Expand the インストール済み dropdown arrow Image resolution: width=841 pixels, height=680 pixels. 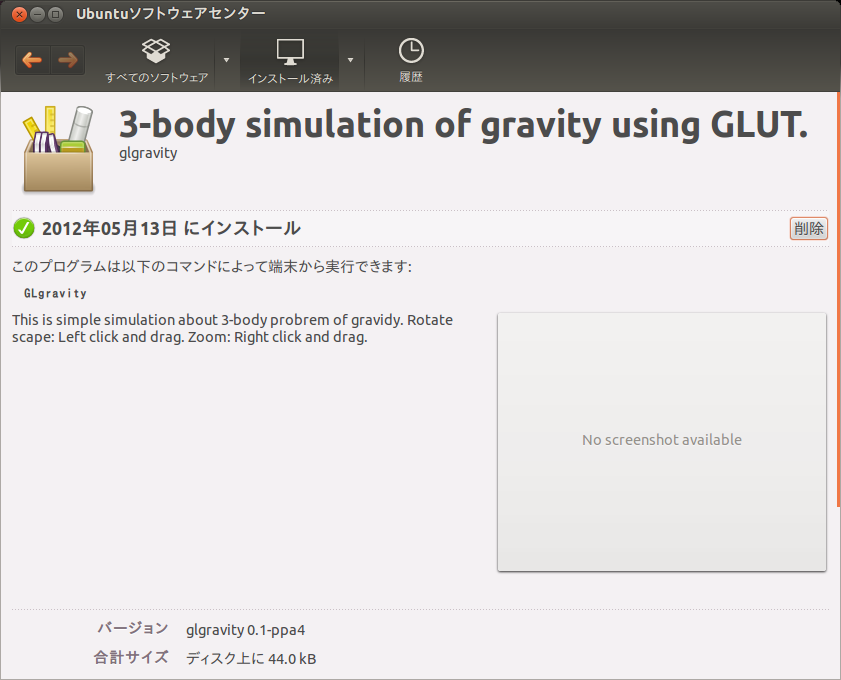tap(350, 60)
